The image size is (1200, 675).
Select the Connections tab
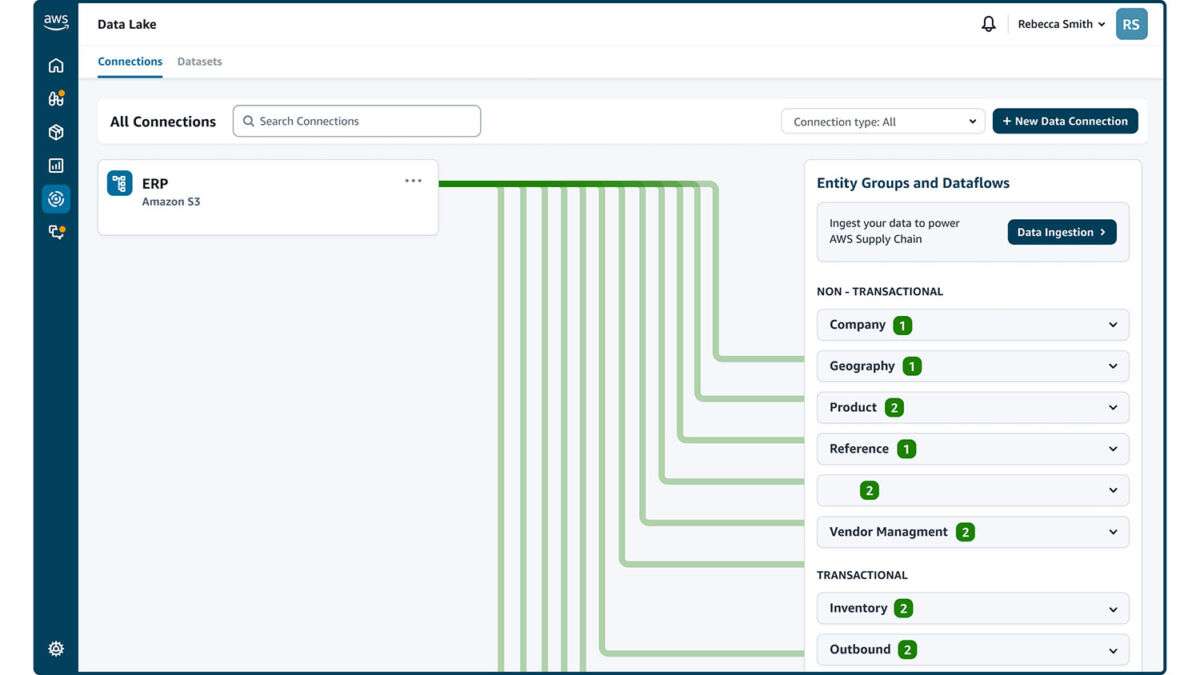129,61
